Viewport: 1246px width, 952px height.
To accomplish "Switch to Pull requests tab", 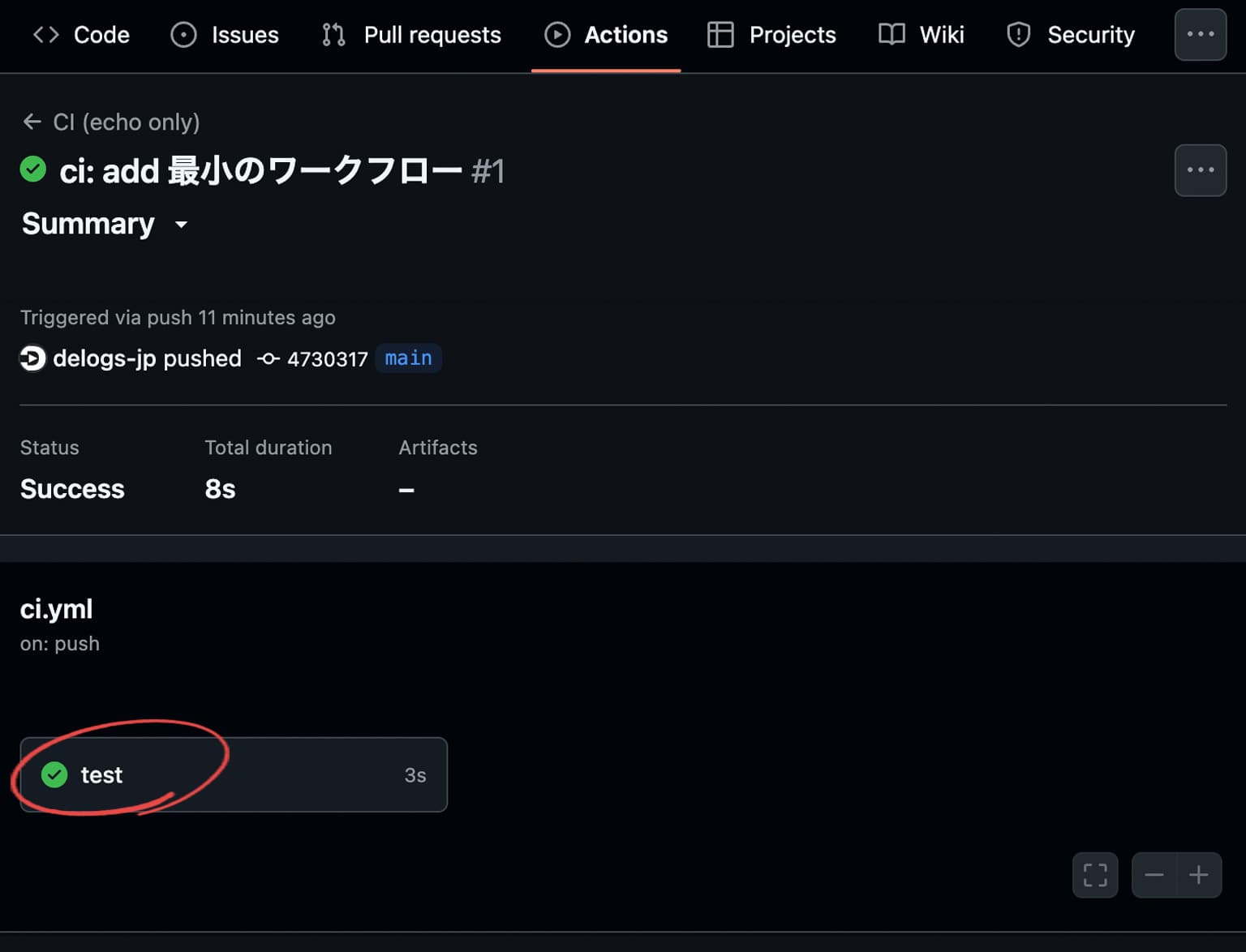I will coord(411,35).
